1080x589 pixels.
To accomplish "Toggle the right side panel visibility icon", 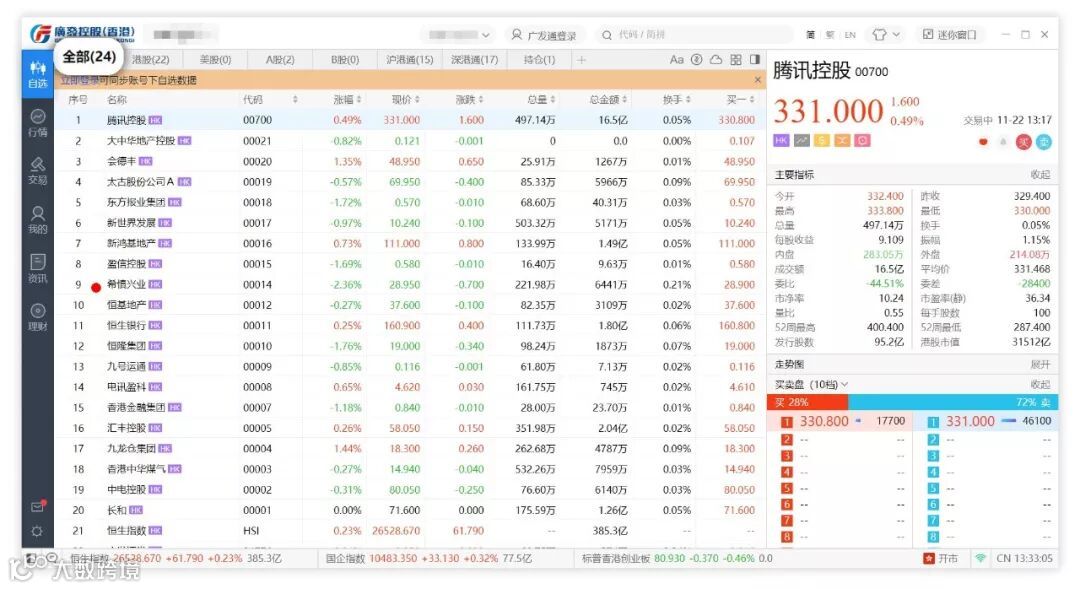I will pos(755,60).
